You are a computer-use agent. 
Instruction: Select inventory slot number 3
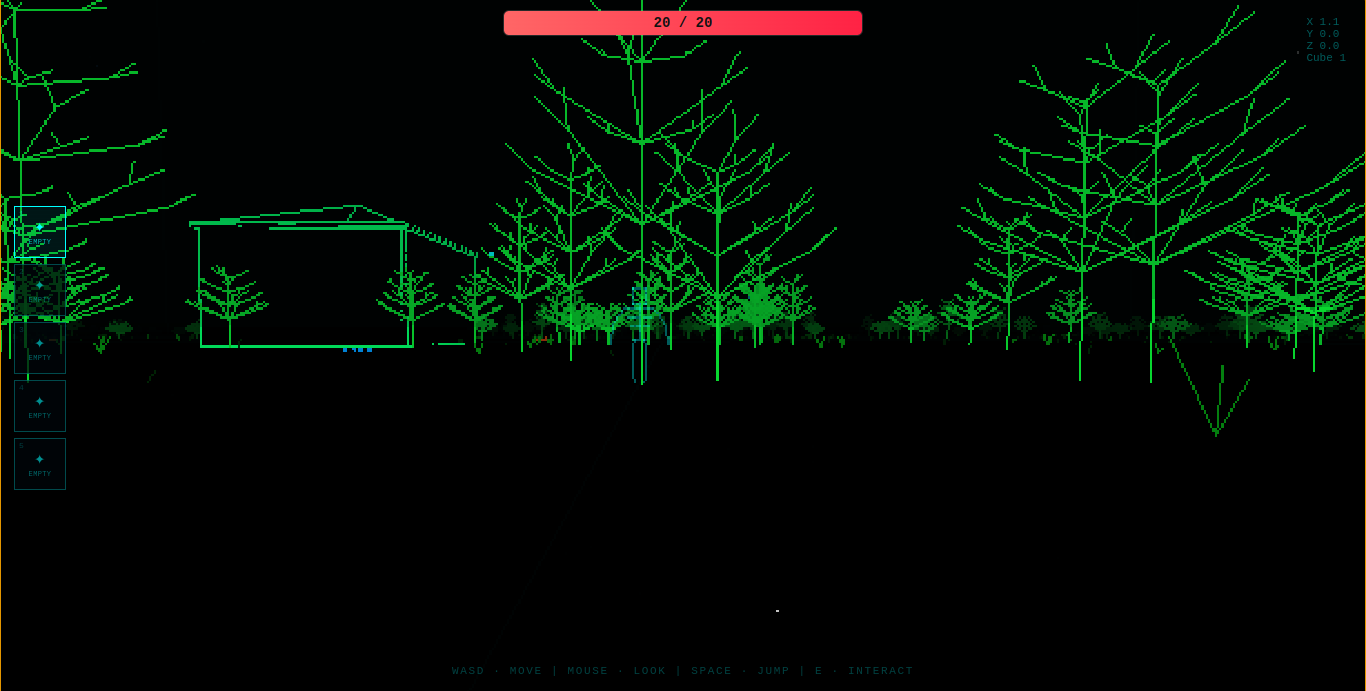[x=40, y=348]
